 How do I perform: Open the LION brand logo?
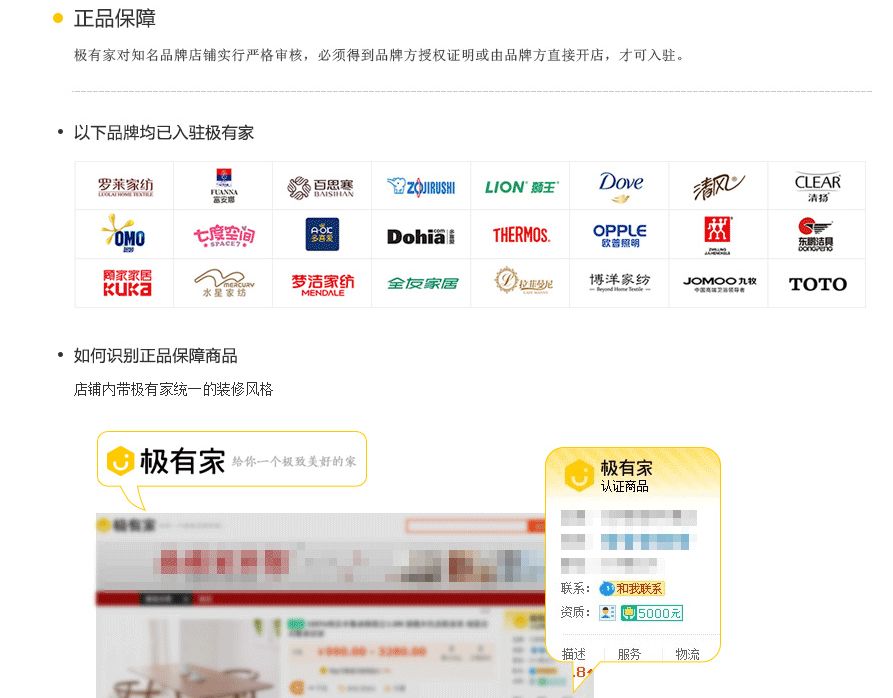click(521, 187)
